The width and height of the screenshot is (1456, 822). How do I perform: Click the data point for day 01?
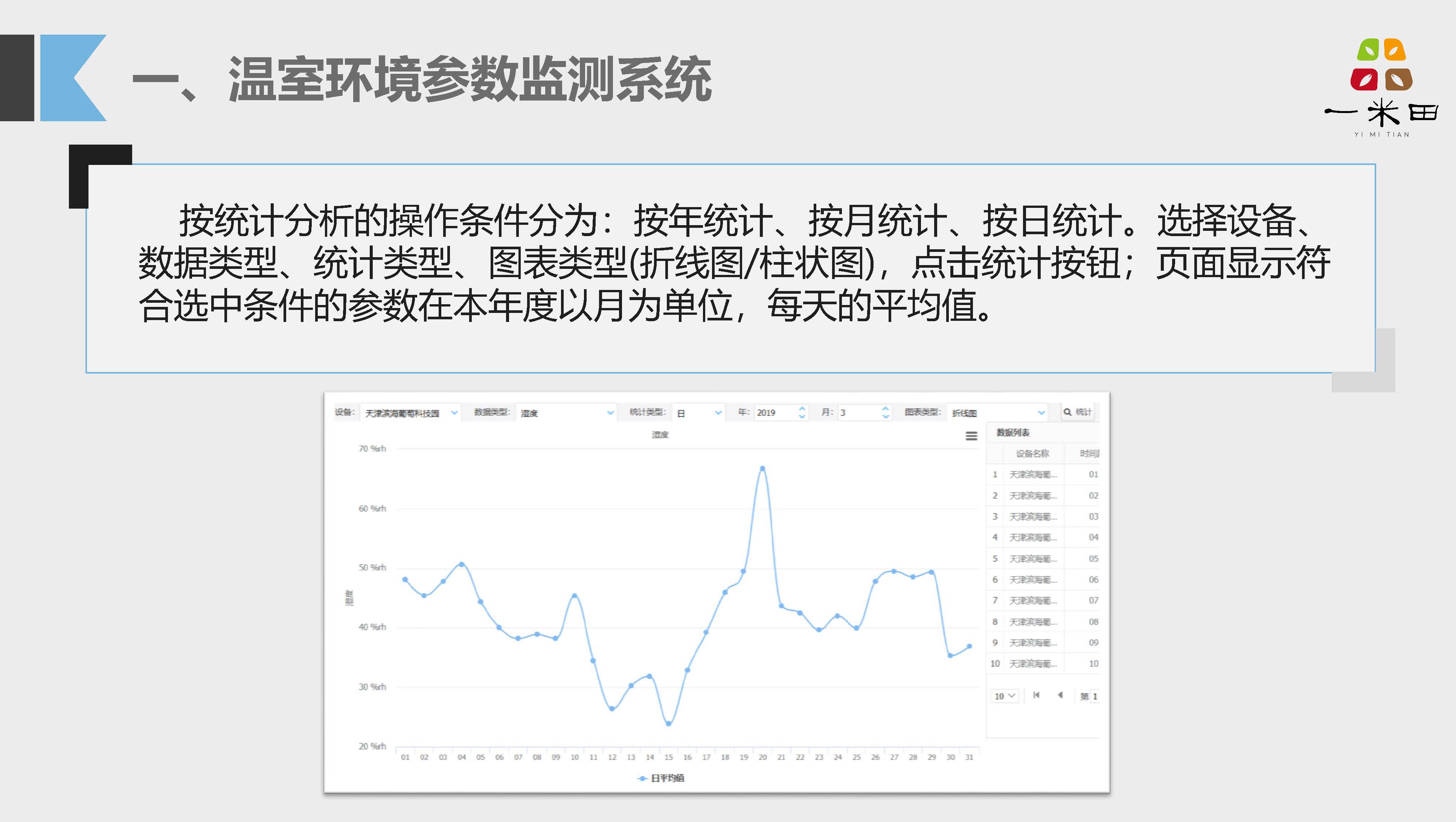point(405,580)
